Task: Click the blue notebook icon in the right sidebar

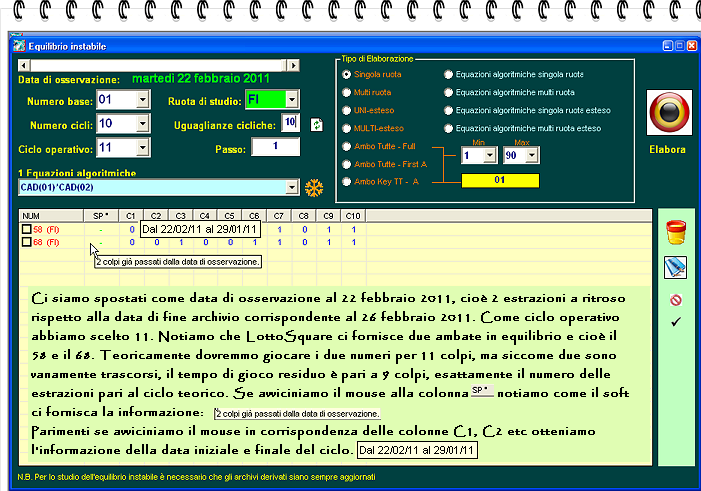Action: (675, 267)
